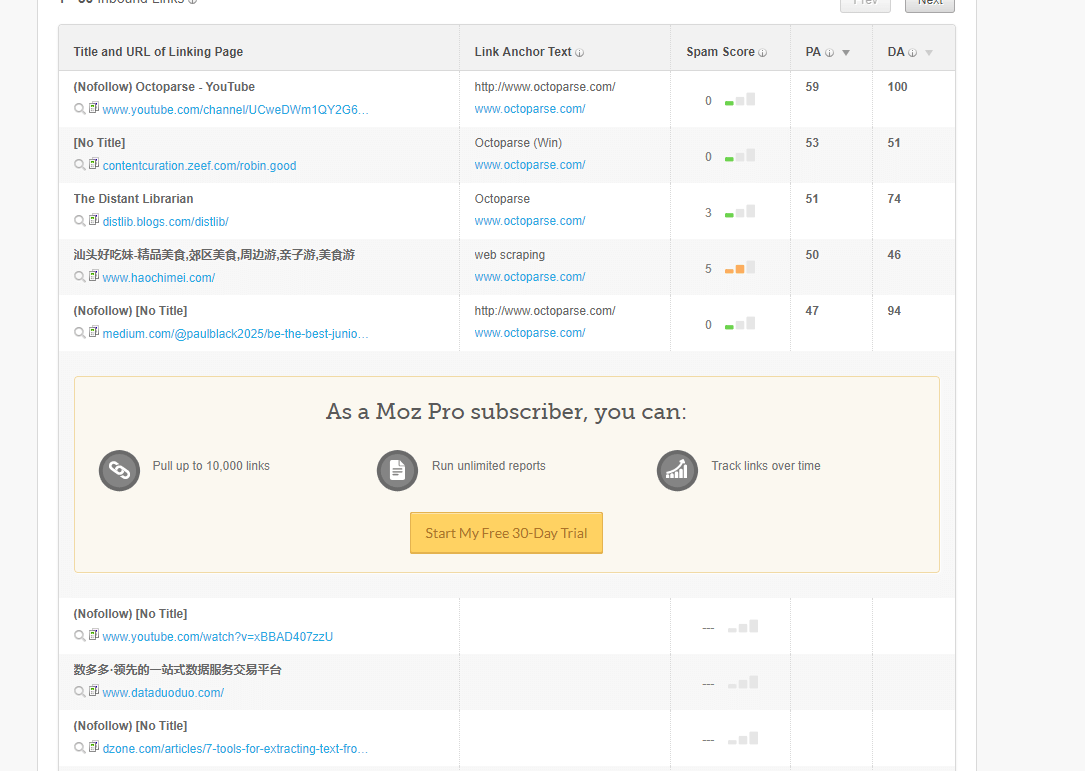The height and width of the screenshot is (771, 1085).
Task: Sort by DA using the arrow
Action: [x=929, y=53]
